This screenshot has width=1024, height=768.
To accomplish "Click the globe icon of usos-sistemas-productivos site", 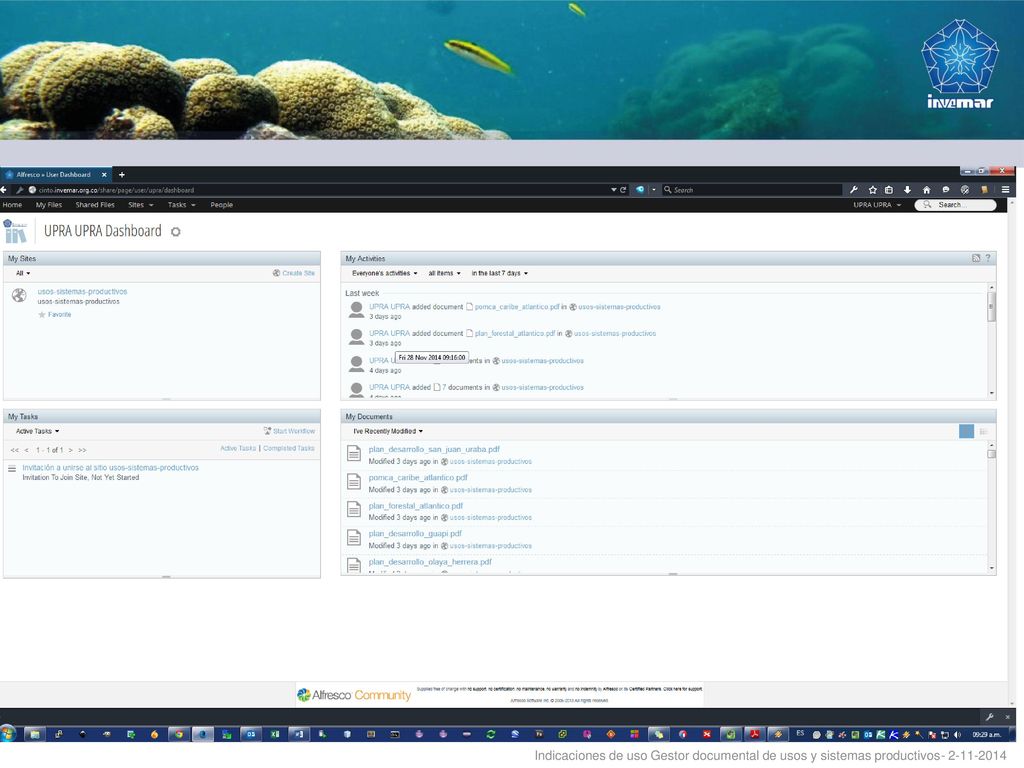I will coord(20,295).
